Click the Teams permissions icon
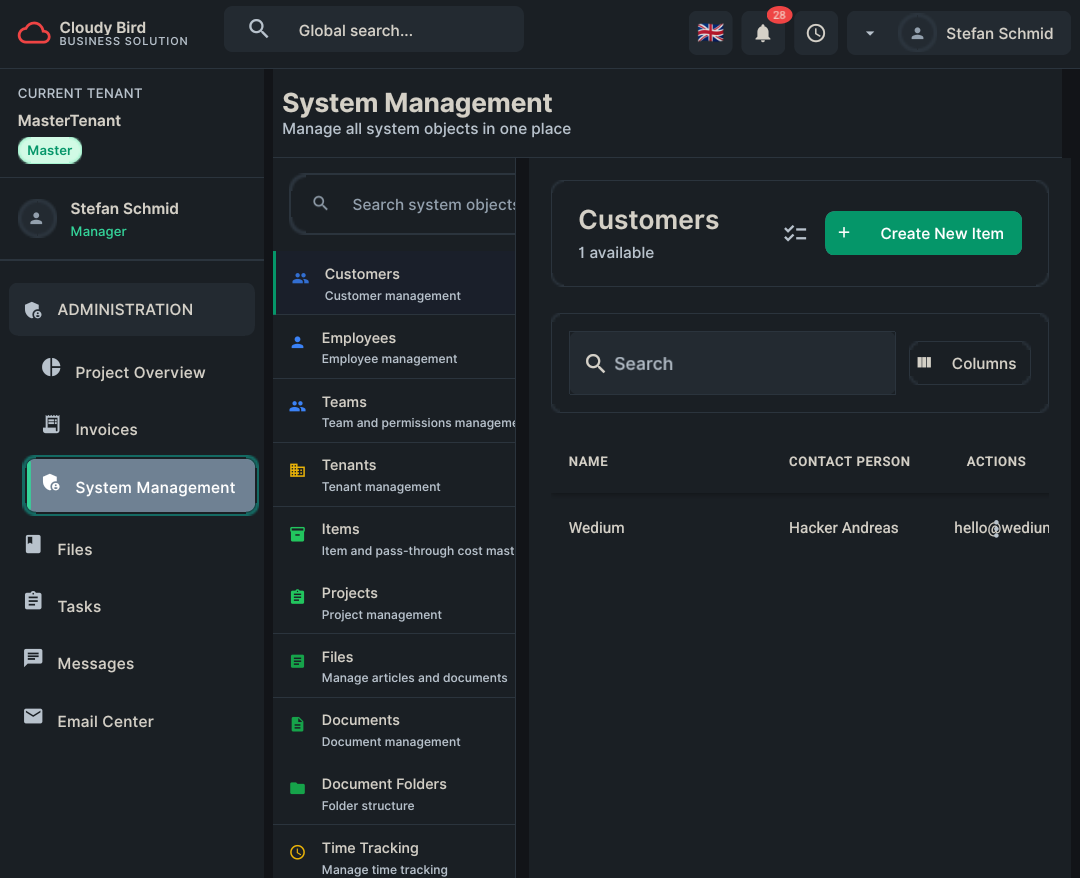 [298, 405]
